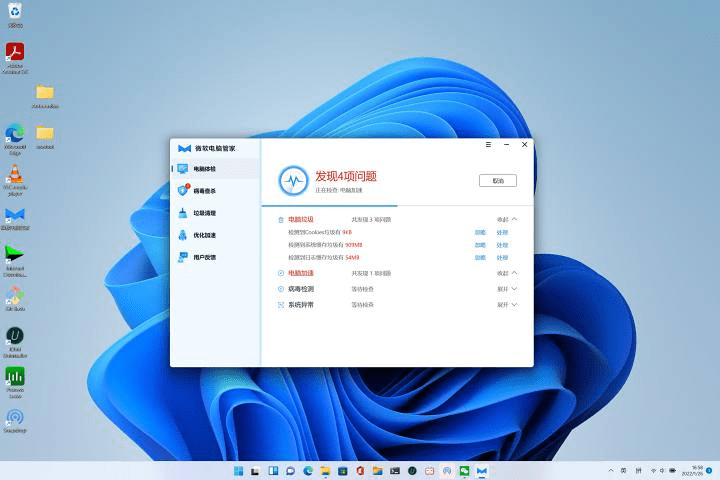Screen dimensions: 720x480
Task: Open Internet Download Manager desktop shortcut
Action: (15, 261)
